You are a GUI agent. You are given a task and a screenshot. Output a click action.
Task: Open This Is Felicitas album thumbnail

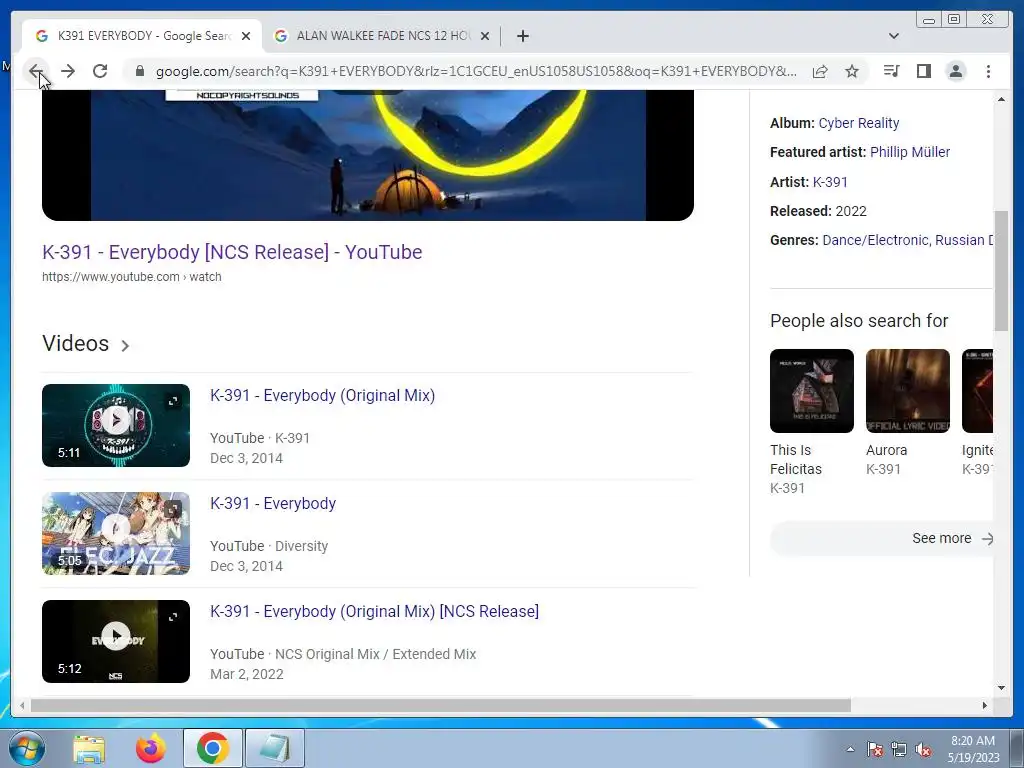tap(812, 391)
